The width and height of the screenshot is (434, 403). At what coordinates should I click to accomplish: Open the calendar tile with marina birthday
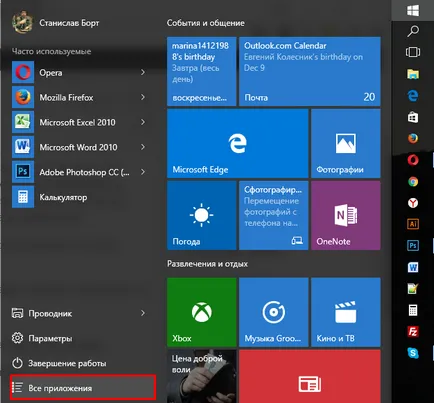tap(202, 71)
